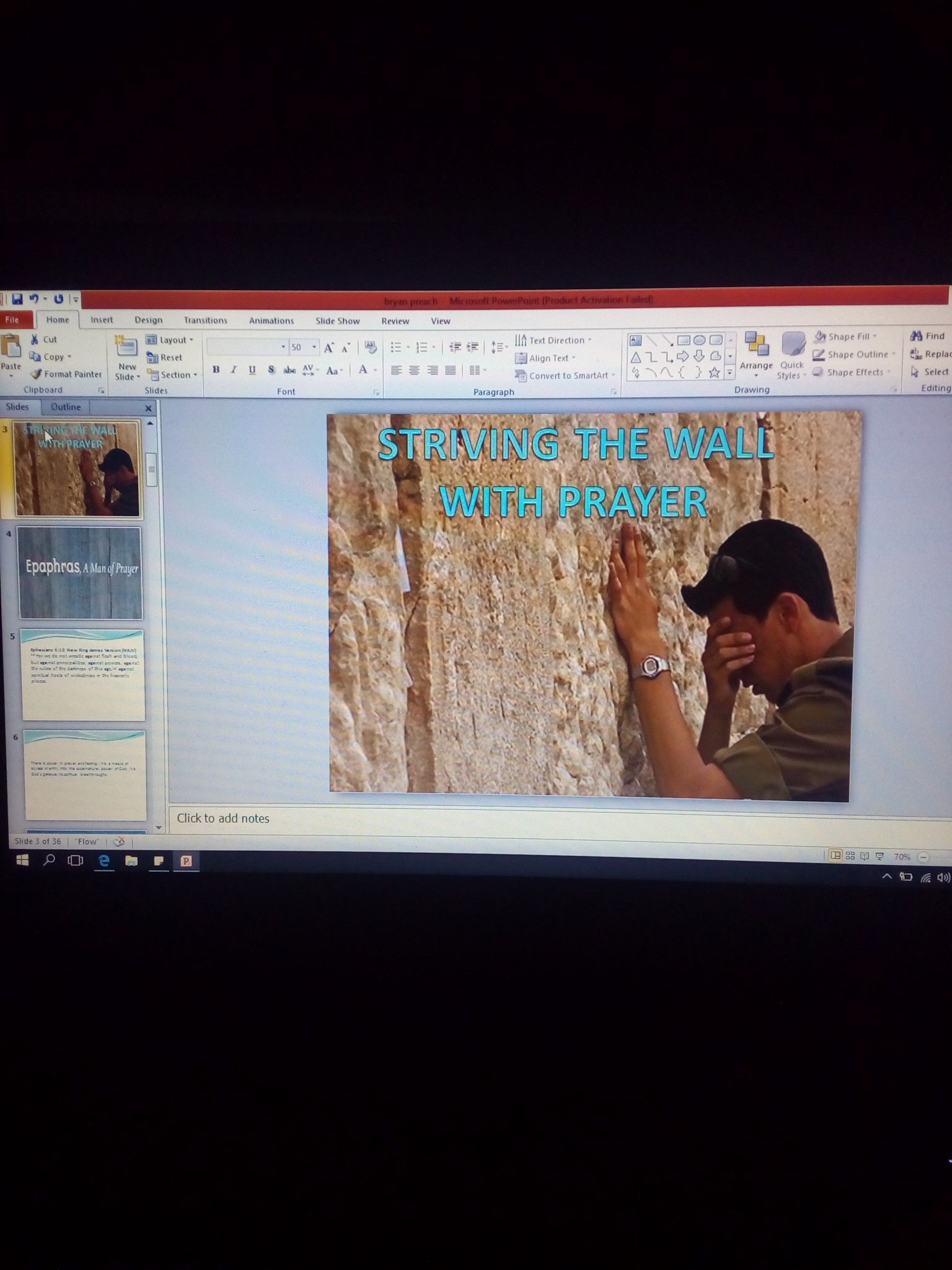Toggle Italic formatting

(x=234, y=370)
